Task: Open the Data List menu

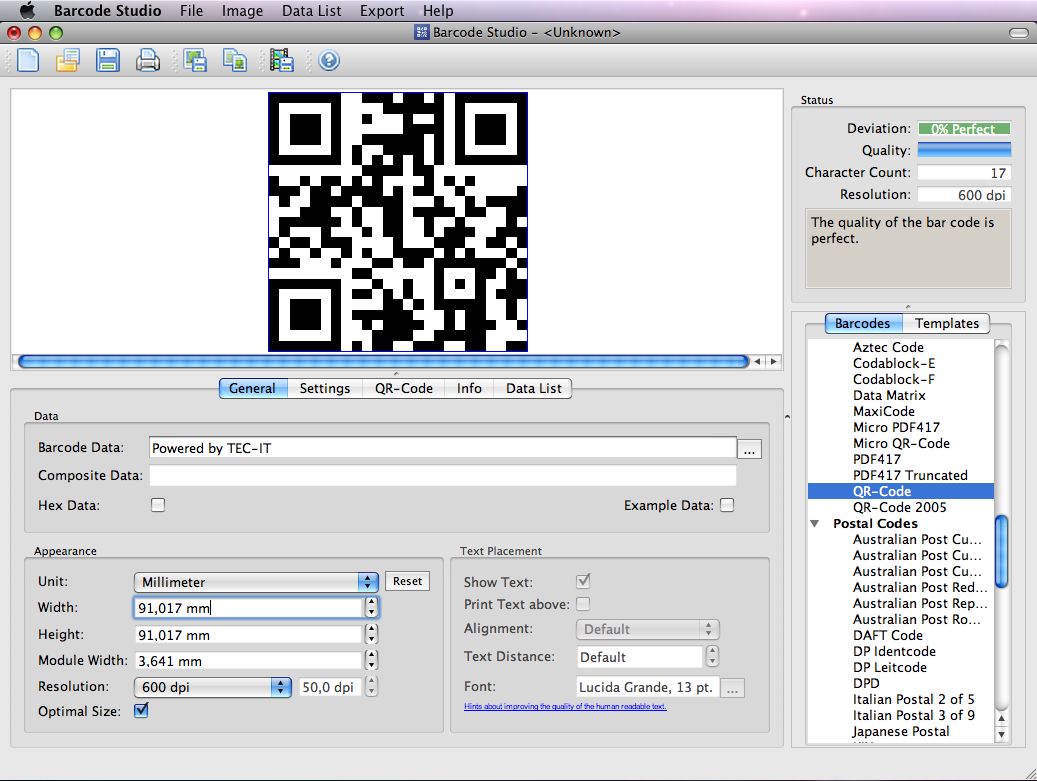Action: [311, 11]
